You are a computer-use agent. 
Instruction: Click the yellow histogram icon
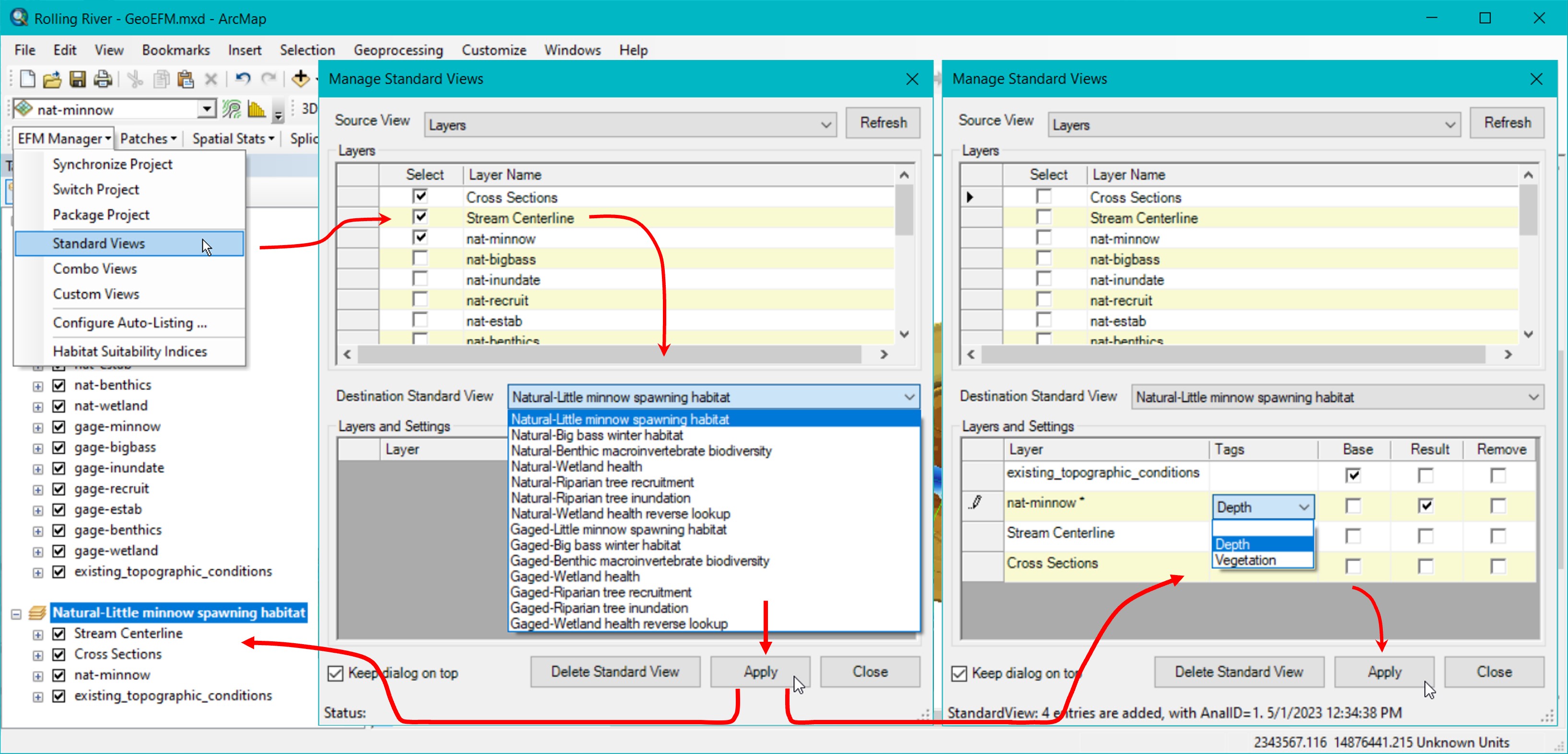(x=256, y=109)
